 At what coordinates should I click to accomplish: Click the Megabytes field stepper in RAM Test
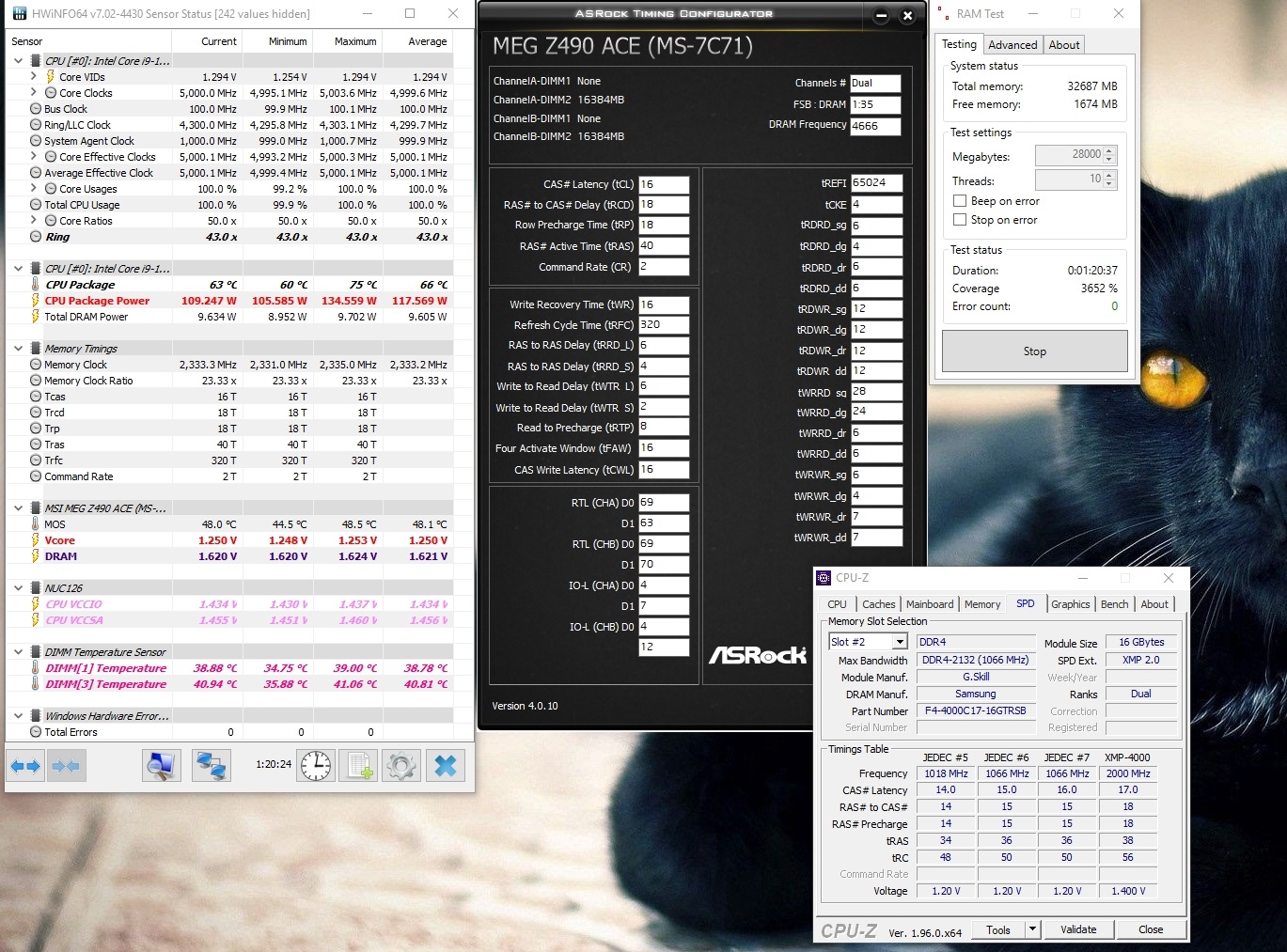1109,154
